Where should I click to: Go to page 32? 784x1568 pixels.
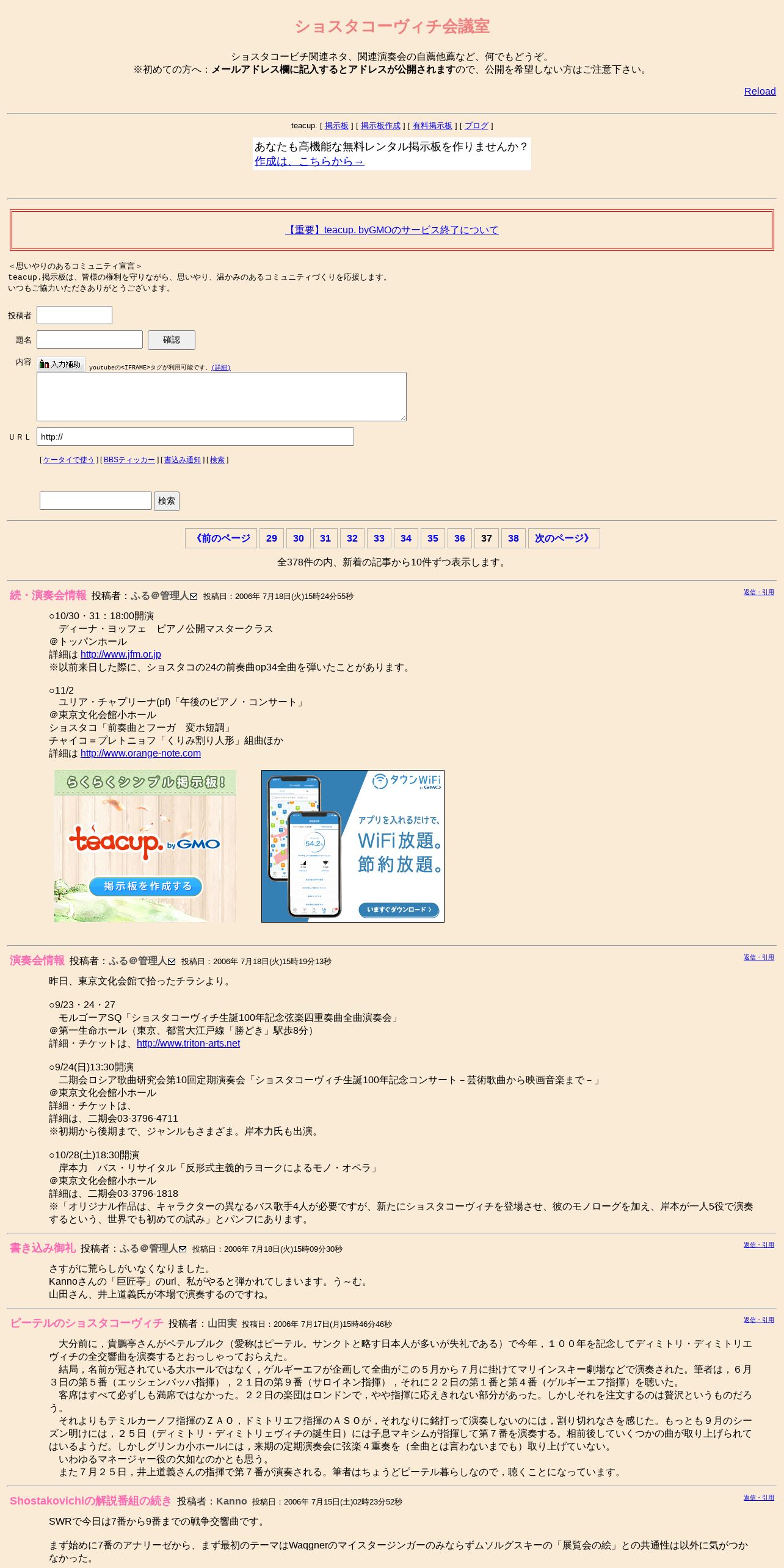(x=352, y=539)
